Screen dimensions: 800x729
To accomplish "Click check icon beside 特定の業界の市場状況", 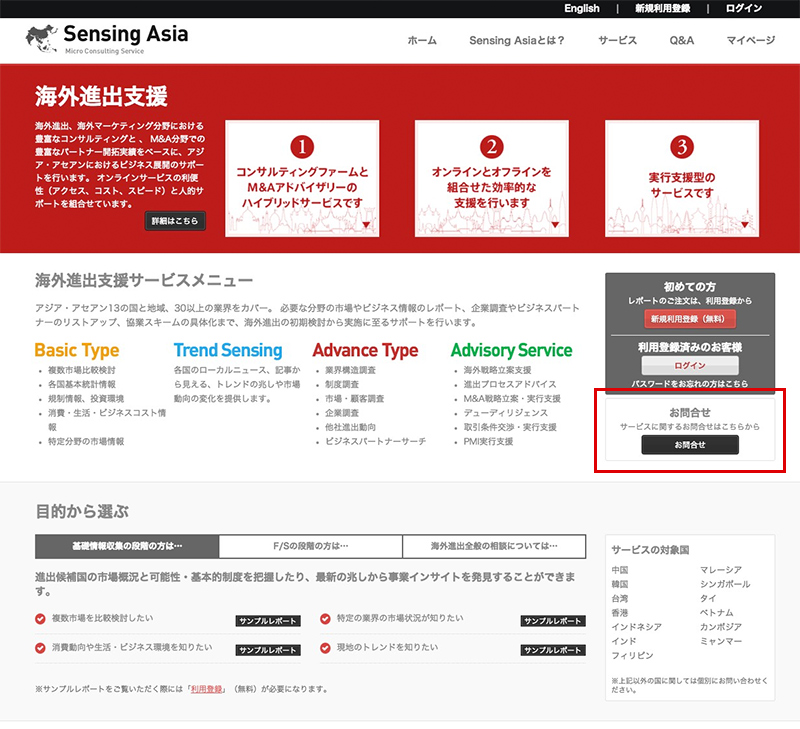I will point(325,619).
